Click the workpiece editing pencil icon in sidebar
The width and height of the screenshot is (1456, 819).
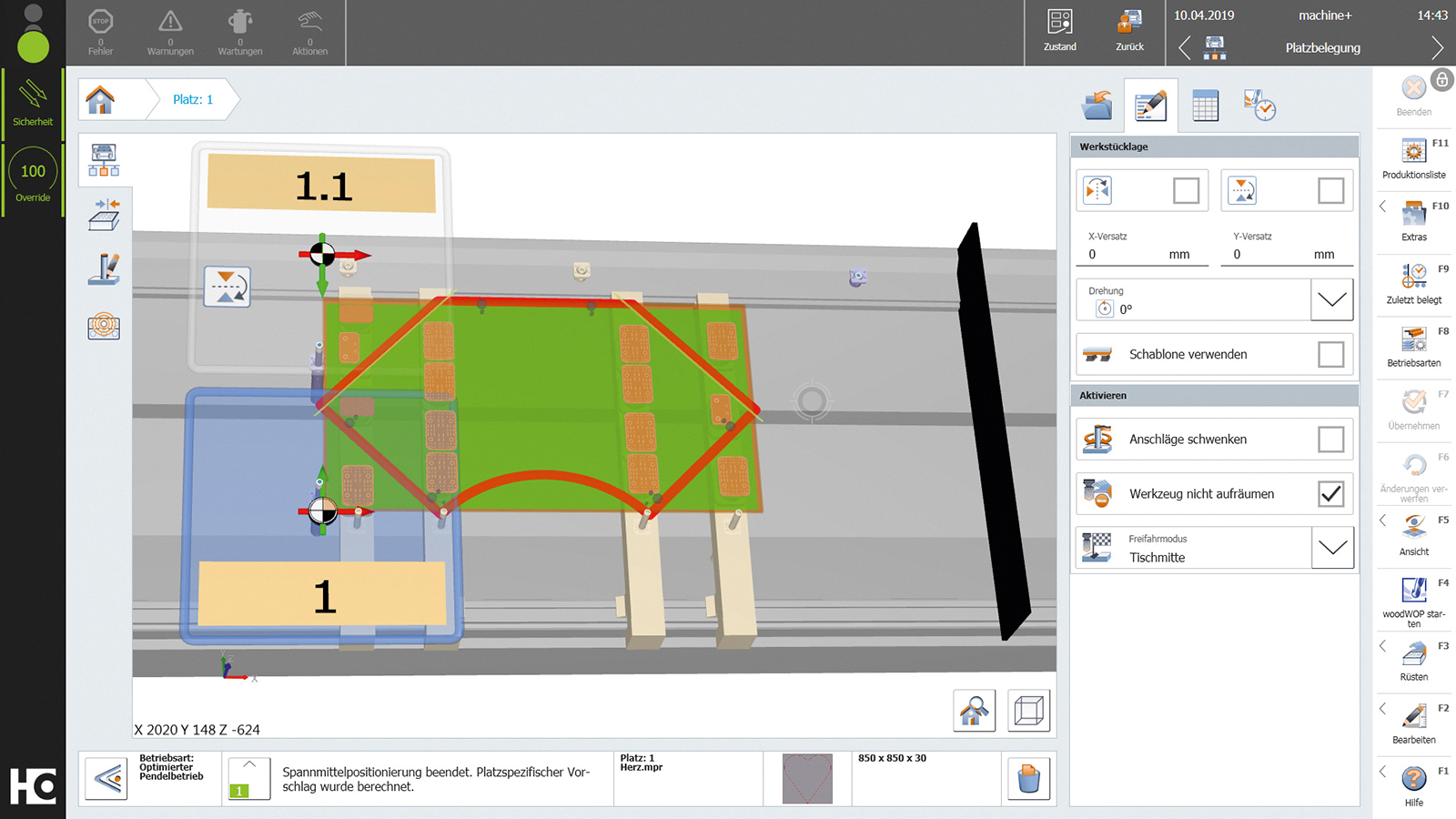(103, 270)
